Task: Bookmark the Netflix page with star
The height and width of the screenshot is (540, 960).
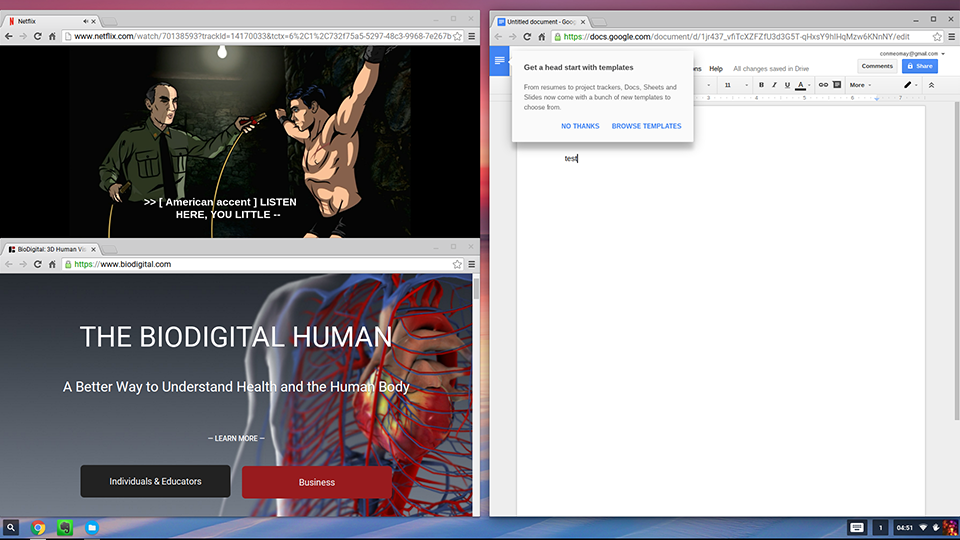Action: tap(457, 36)
